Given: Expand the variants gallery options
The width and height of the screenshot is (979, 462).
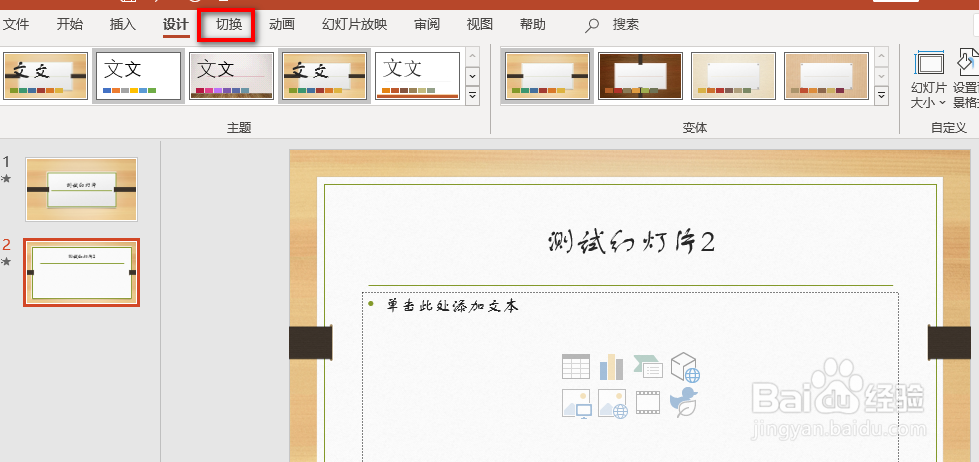Looking at the screenshot, I should point(882,96).
